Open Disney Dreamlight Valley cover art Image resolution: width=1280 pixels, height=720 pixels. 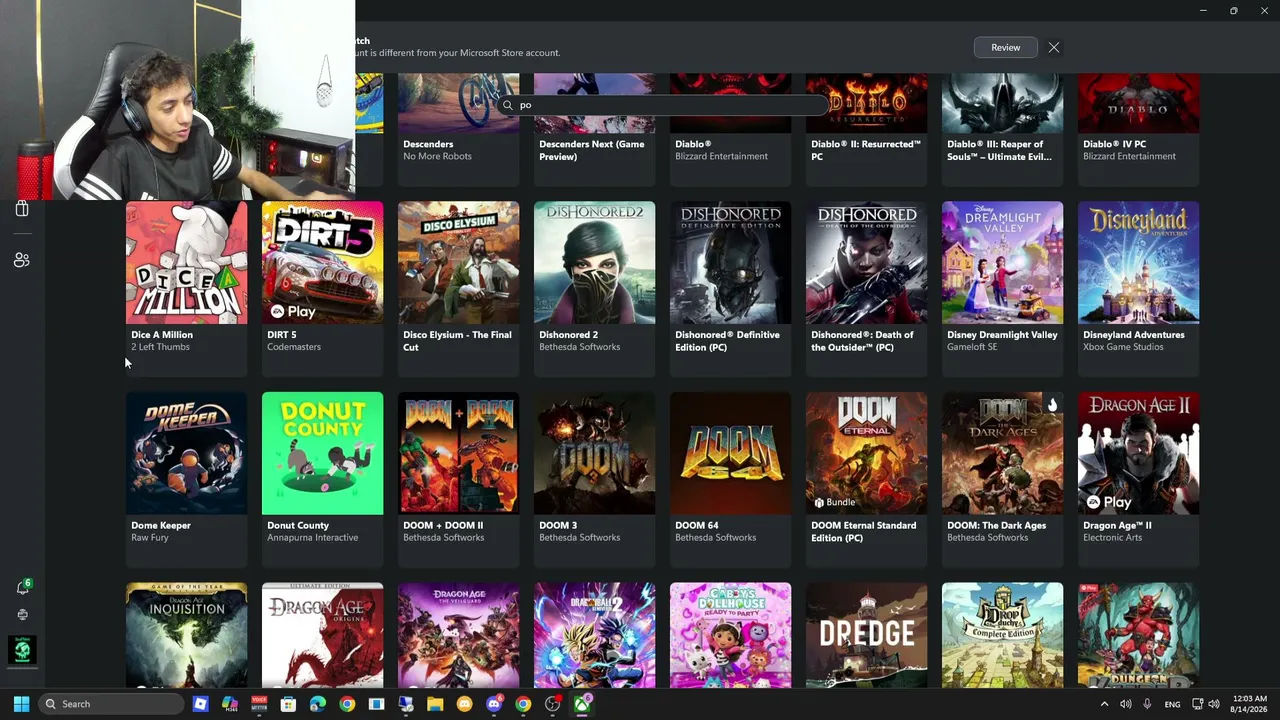click(x=1002, y=262)
